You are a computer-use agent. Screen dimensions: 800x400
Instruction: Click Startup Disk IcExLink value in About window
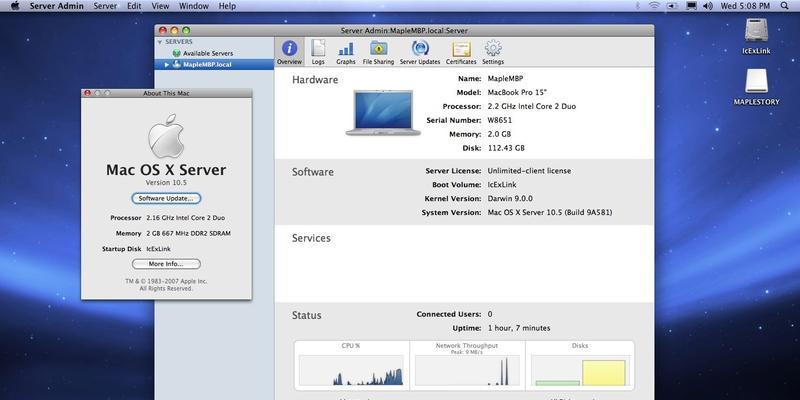coord(158,249)
